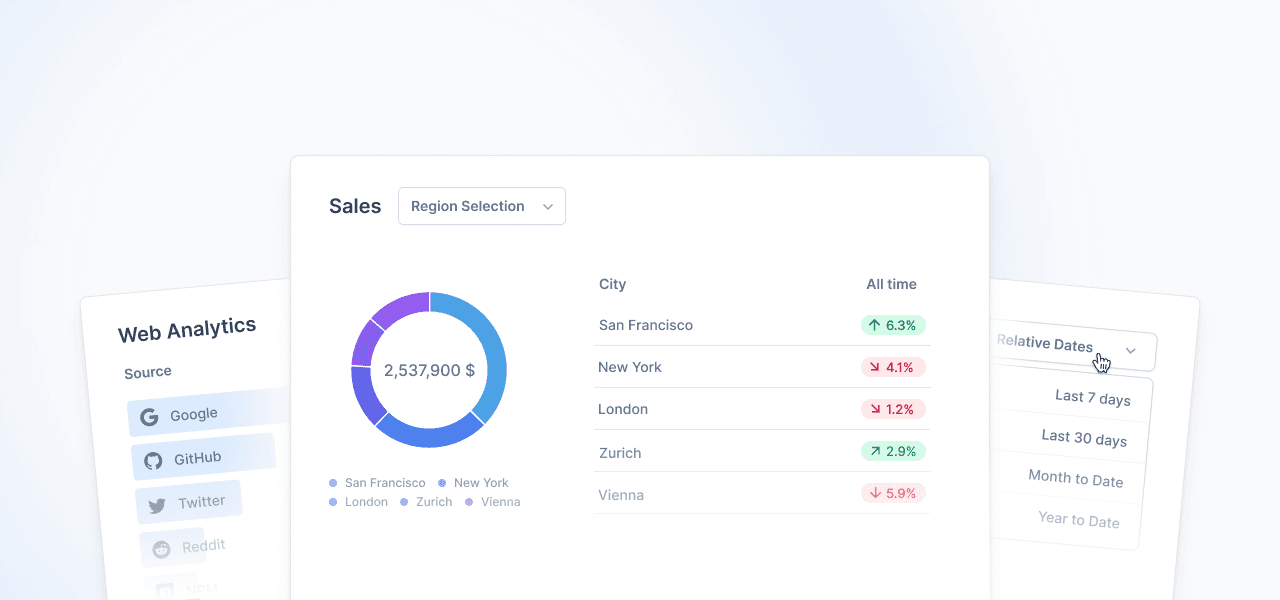Click the up arrow in the 6.3% badge
The image size is (1280, 600).
(x=874, y=325)
